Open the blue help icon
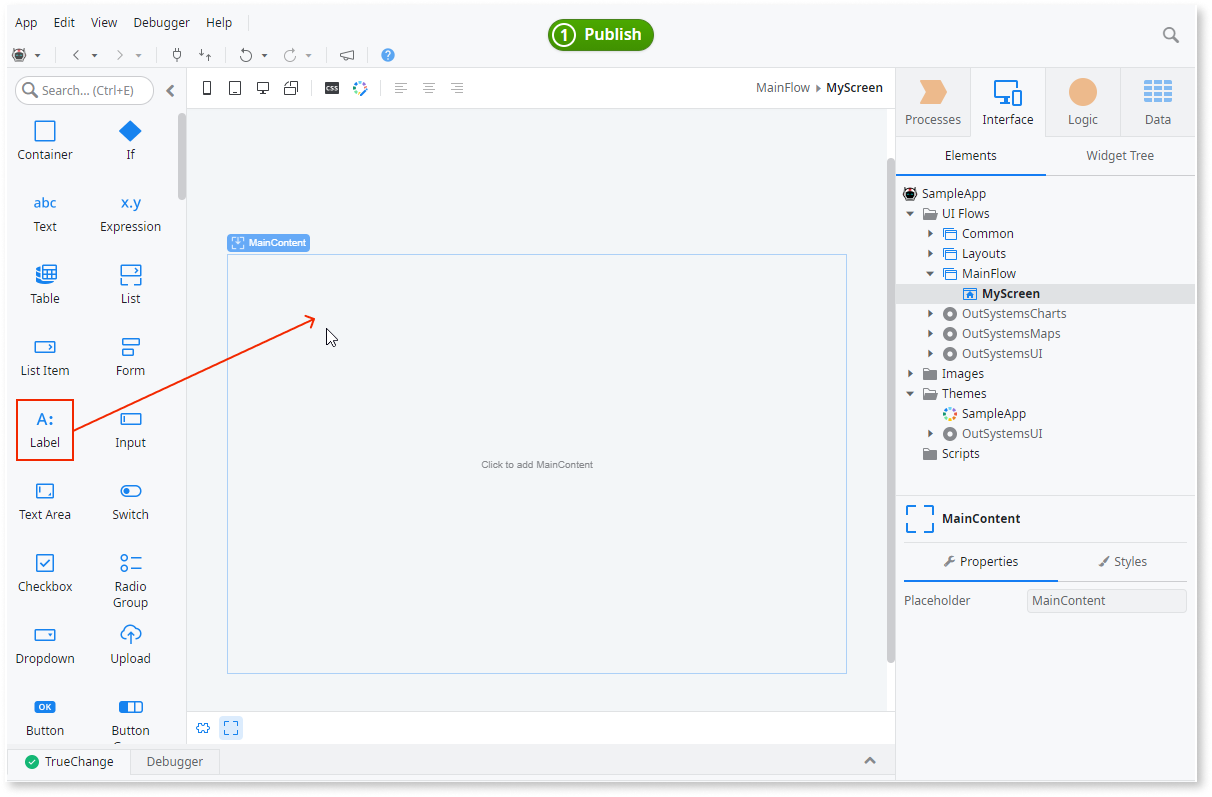This screenshot has height=797, width=1212. tap(387, 55)
